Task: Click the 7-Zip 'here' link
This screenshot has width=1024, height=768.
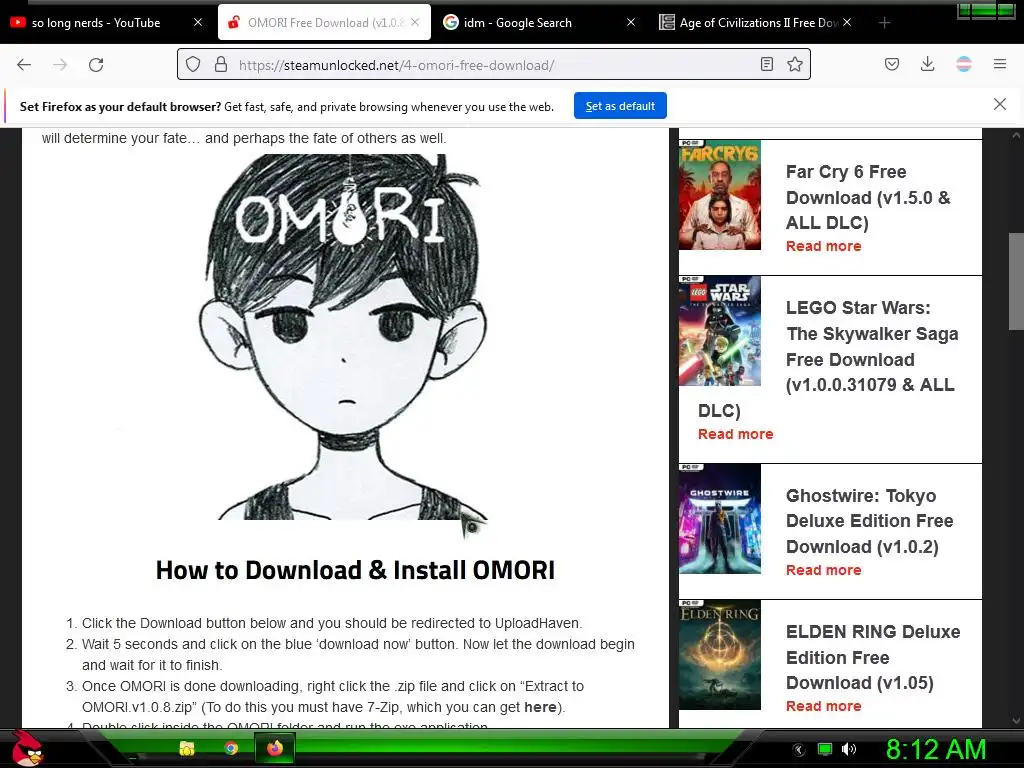Action: coord(540,707)
